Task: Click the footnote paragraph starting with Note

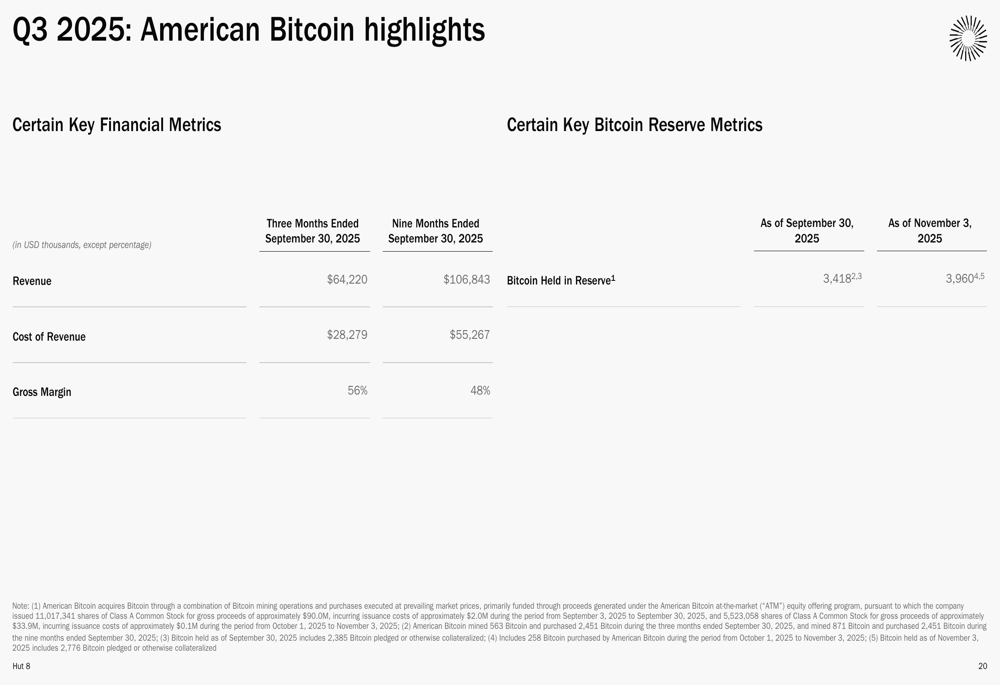Action: (499, 627)
